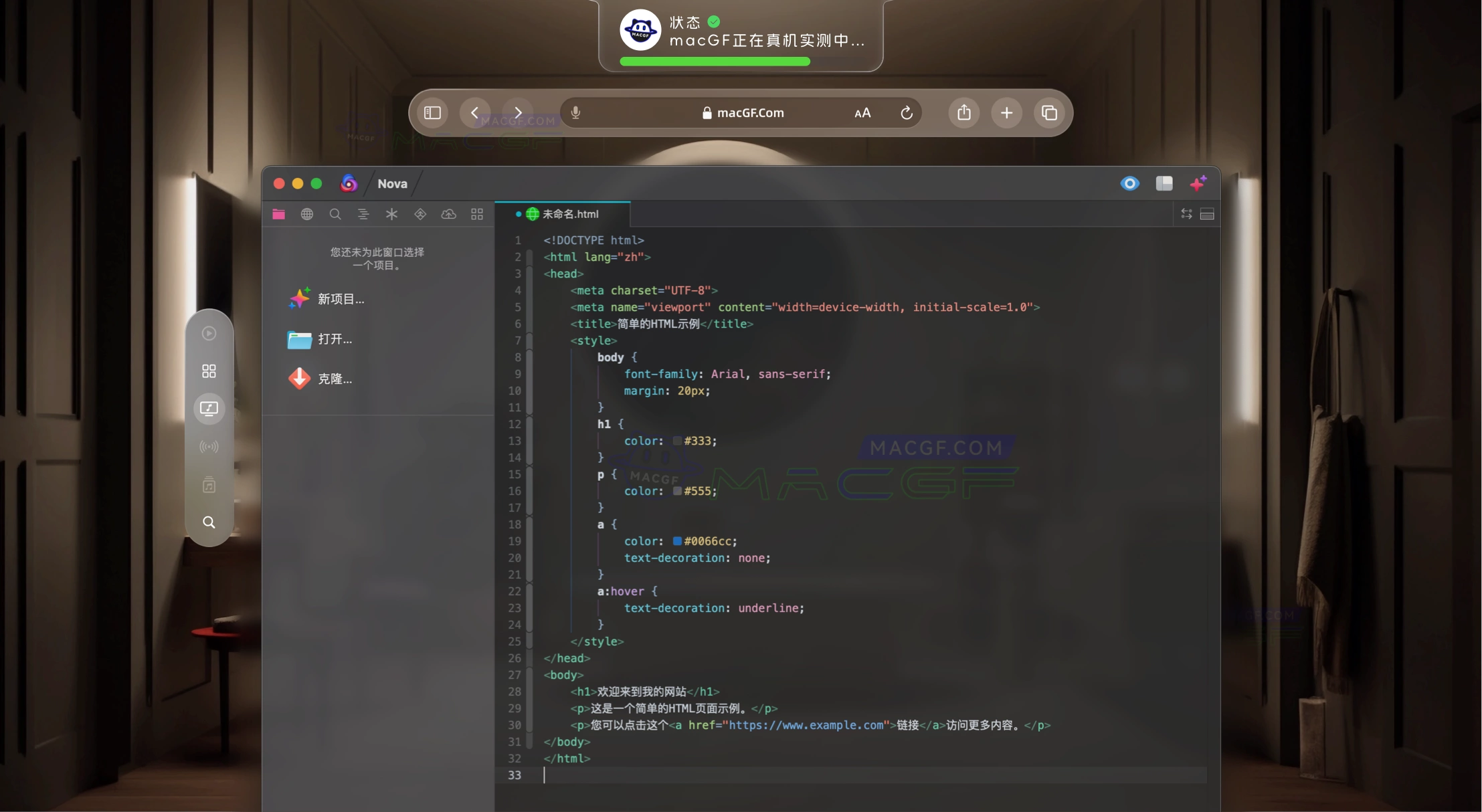Screen dimensions: 1482x812
Task: Click the 新项目... new project option
Action: click(x=341, y=299)
